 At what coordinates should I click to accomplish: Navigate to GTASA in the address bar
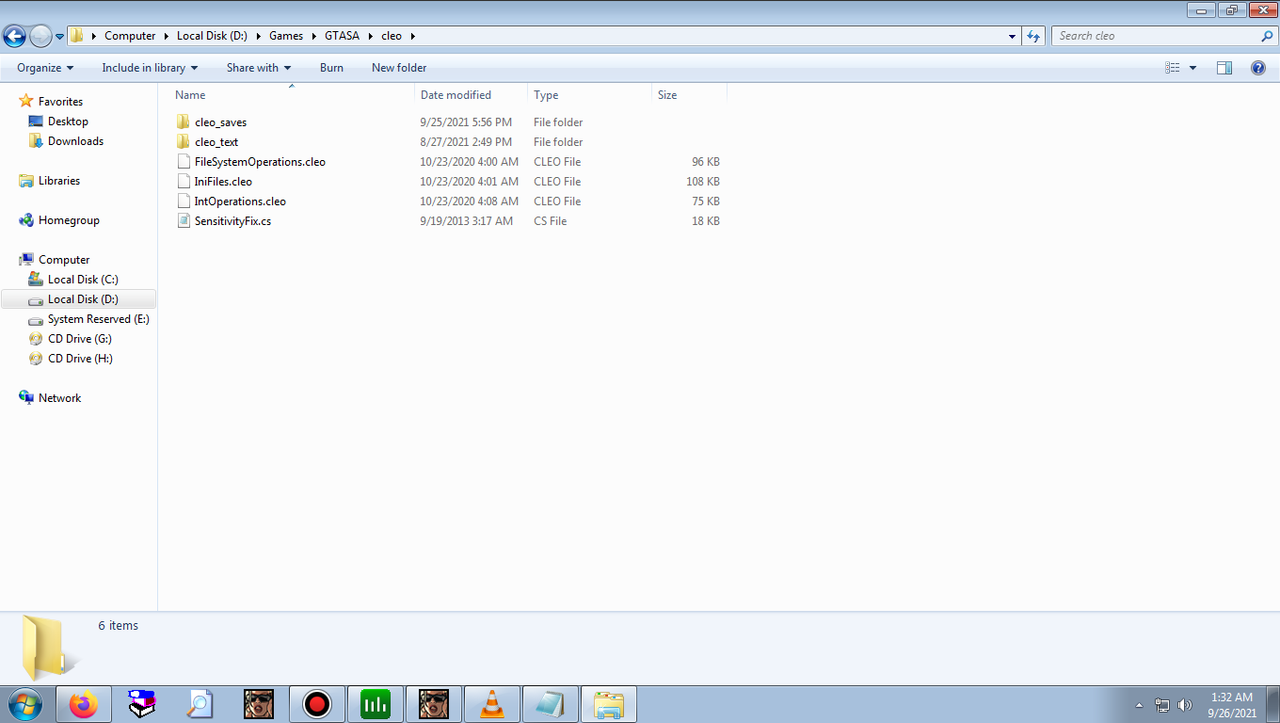[x=342, y=36]
